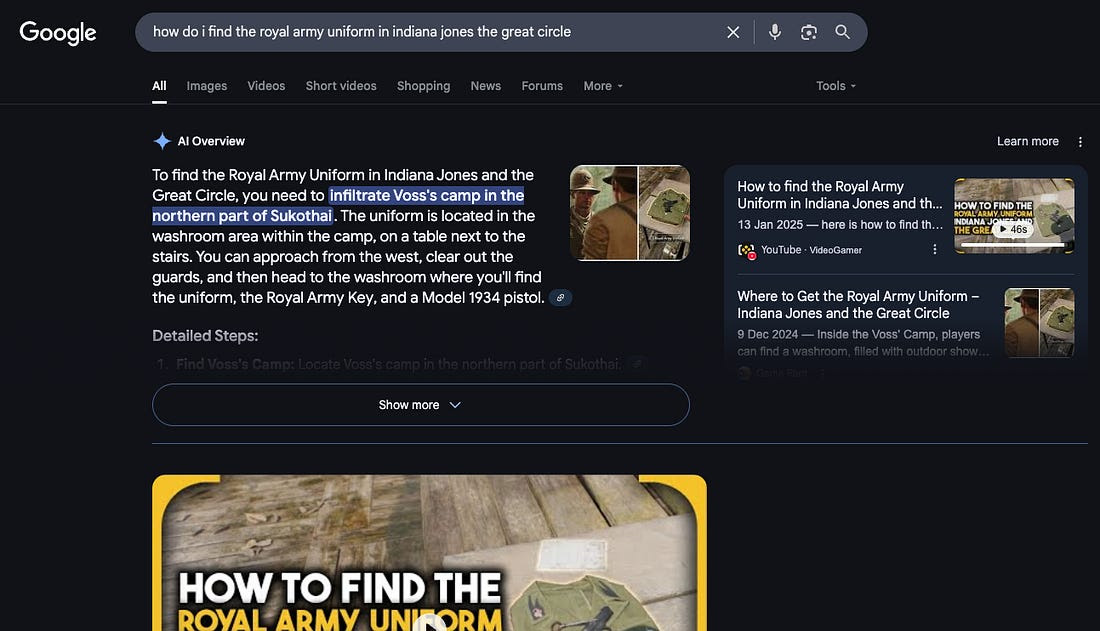The image size is (1100, 631).
Task: Click the AI Overview sparkle icon
Action: [162, 141]
